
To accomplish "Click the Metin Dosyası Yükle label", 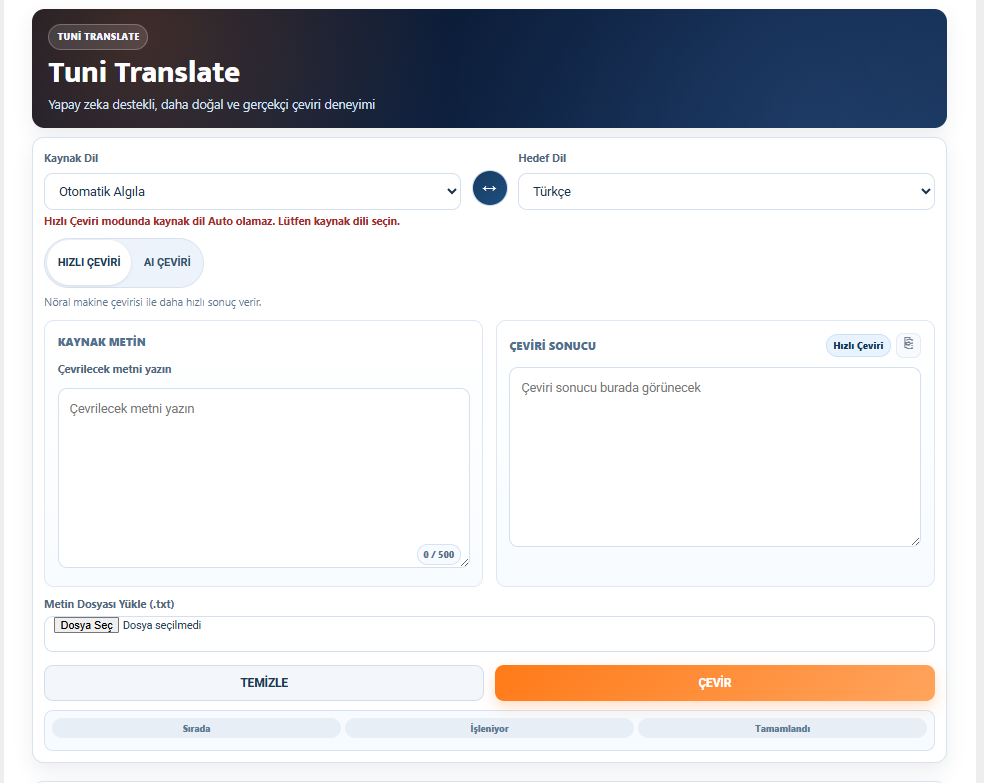I will pos(109,604).
